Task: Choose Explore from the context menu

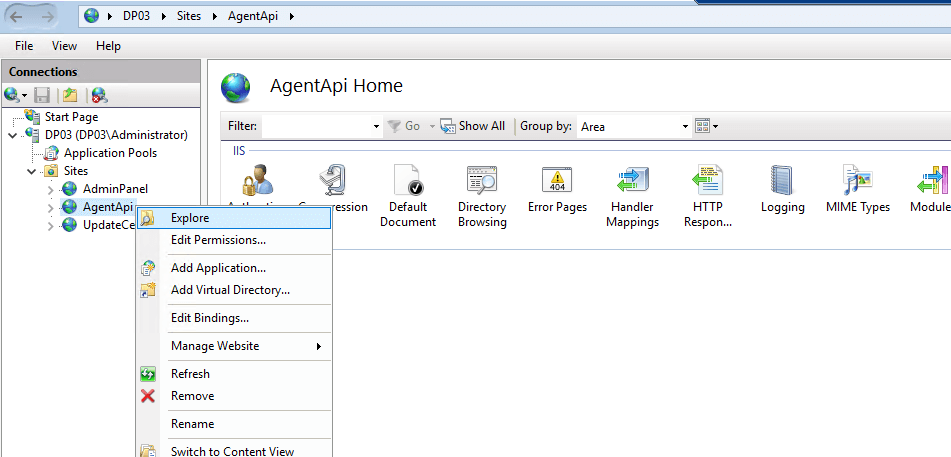Action: point(190,218)
